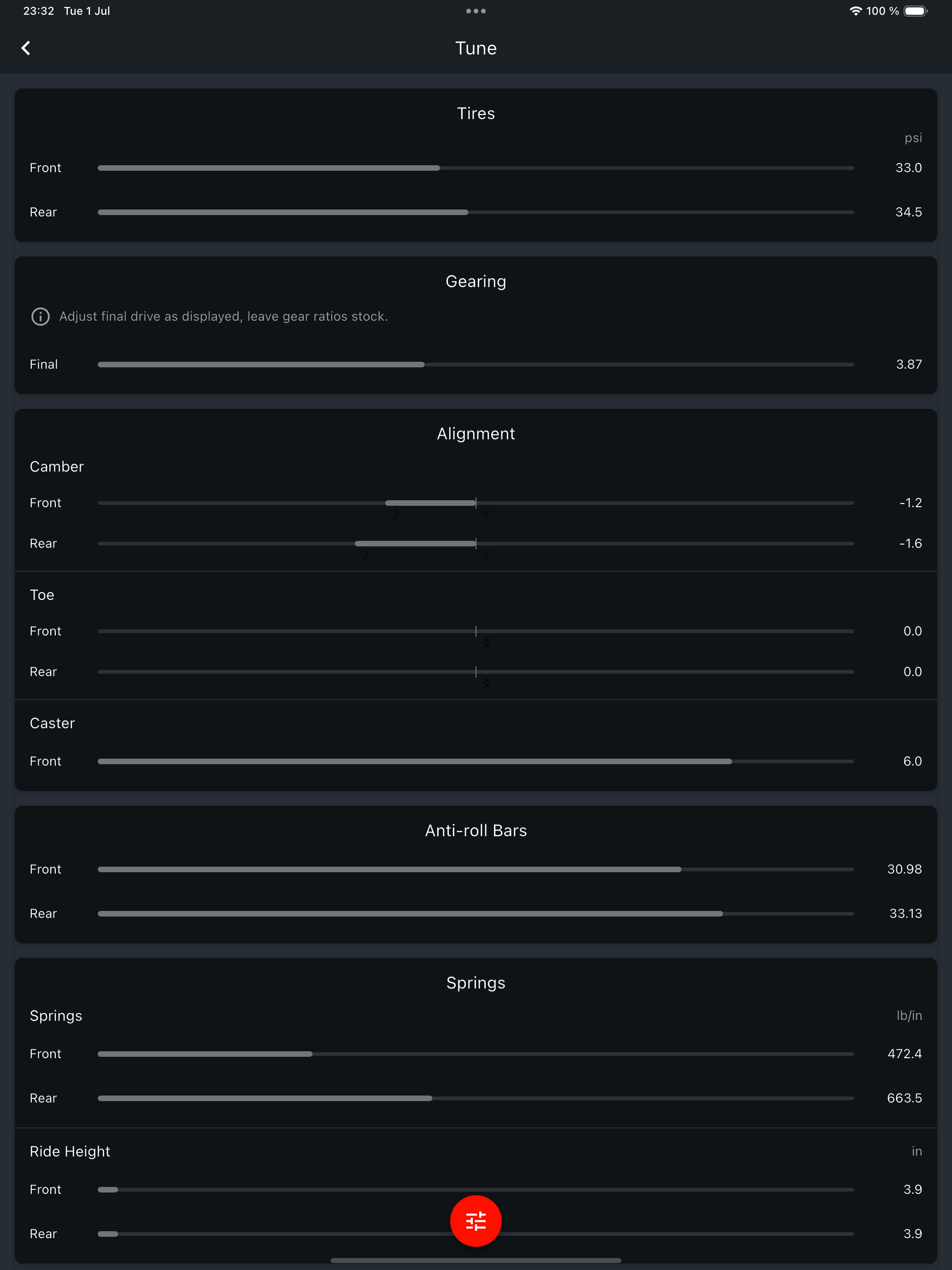Select final drive value 3.87
This screenshot has height=1270, width=952.
[909, 365]
